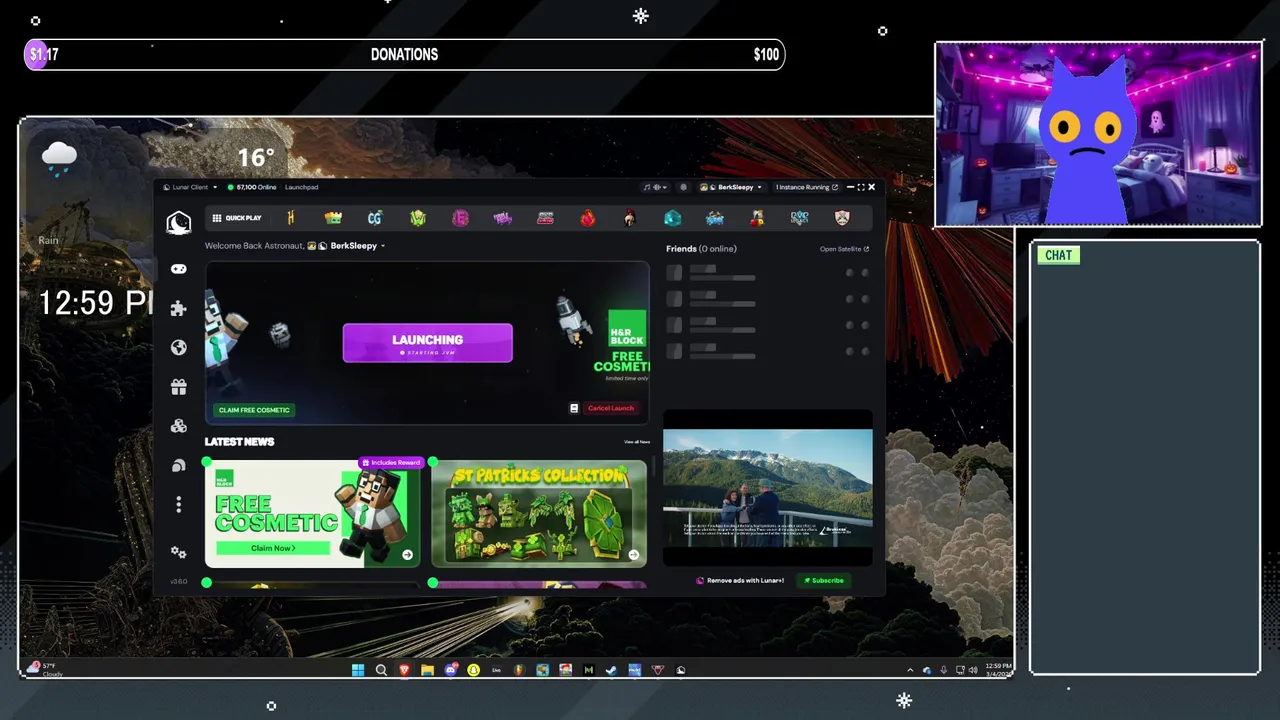Screen dimensions: 1280x720
Task: Select the shield crest Quick Play server
Action: pyautogui.click(x=841, y=218)
